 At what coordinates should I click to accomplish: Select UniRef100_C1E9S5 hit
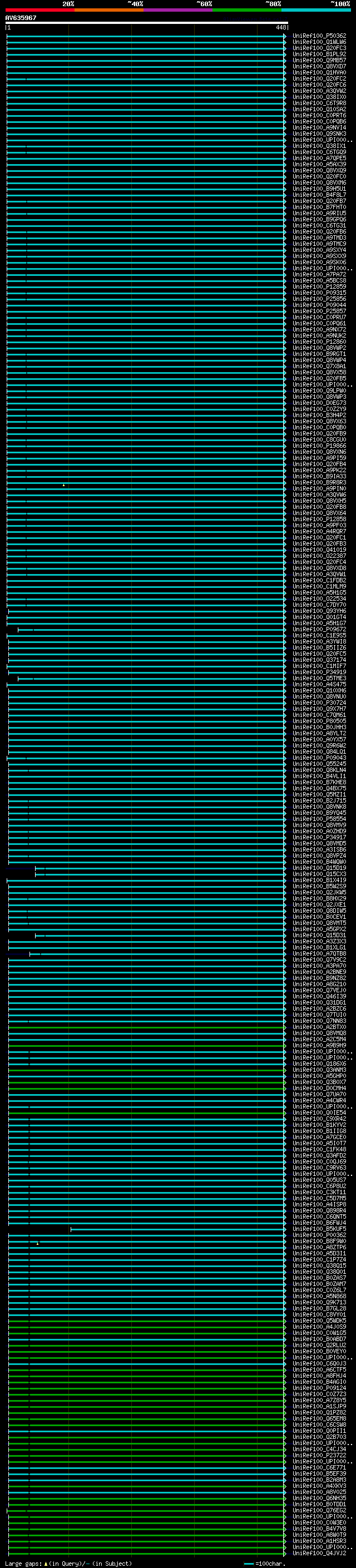(319, 635)
